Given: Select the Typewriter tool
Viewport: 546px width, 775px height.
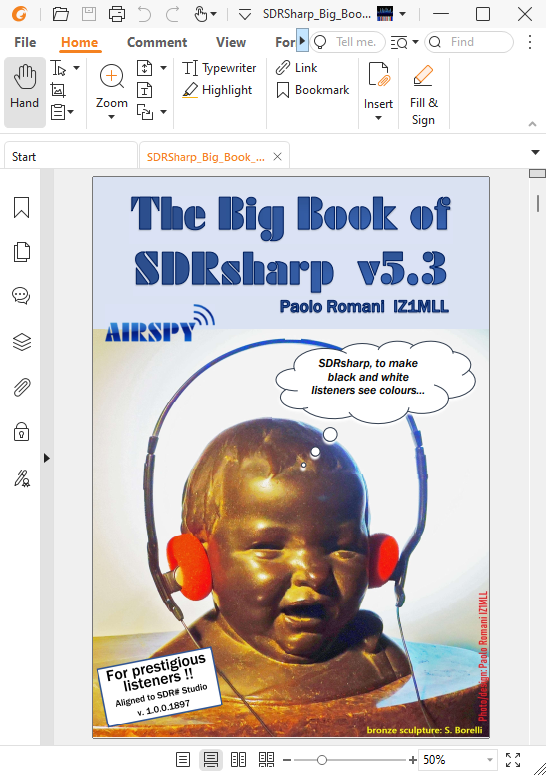Looking at the screenshot, I should tap(219, 68).
